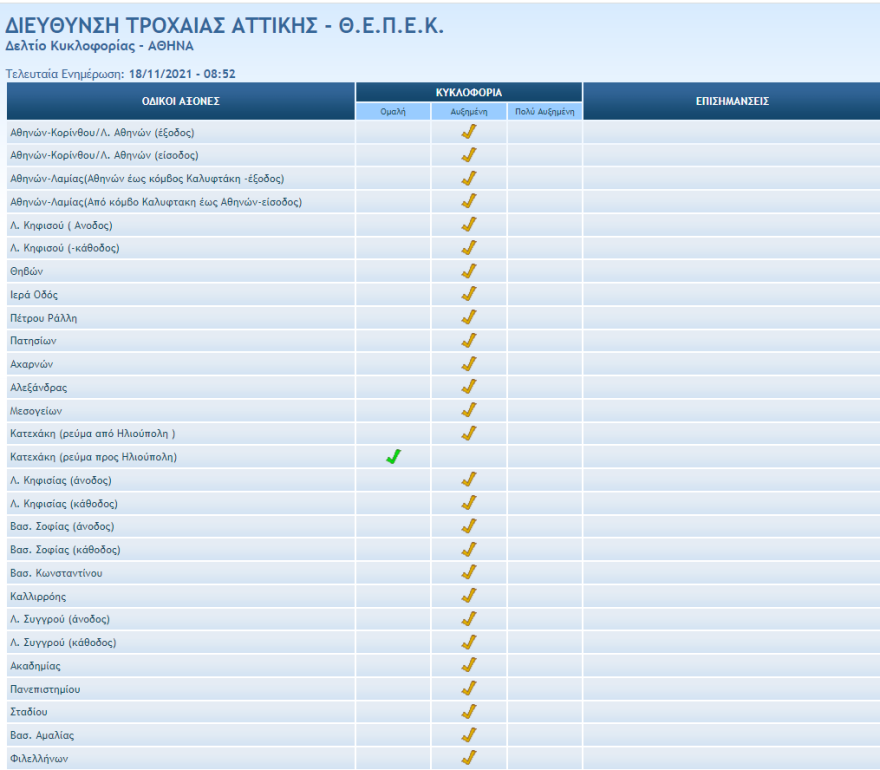Click the yellow checkmark in Θηβών row
The height and width of the screenshot is (770, 880).
point(468,271)
